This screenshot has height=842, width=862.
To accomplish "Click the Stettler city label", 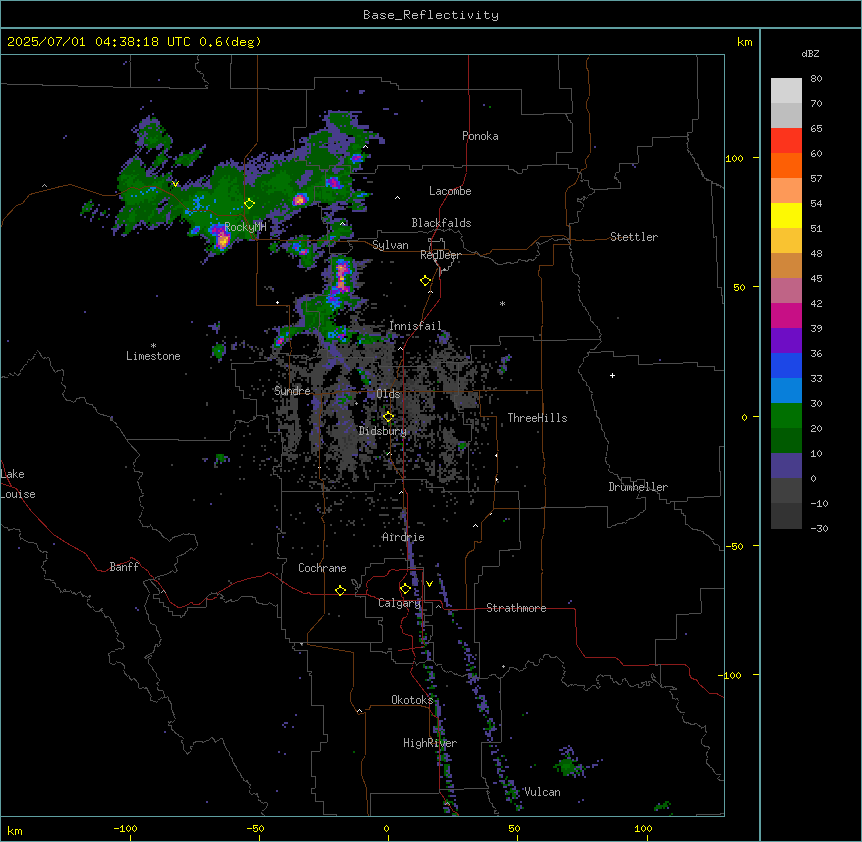I will pyautogui.click(x=634, y=237).
